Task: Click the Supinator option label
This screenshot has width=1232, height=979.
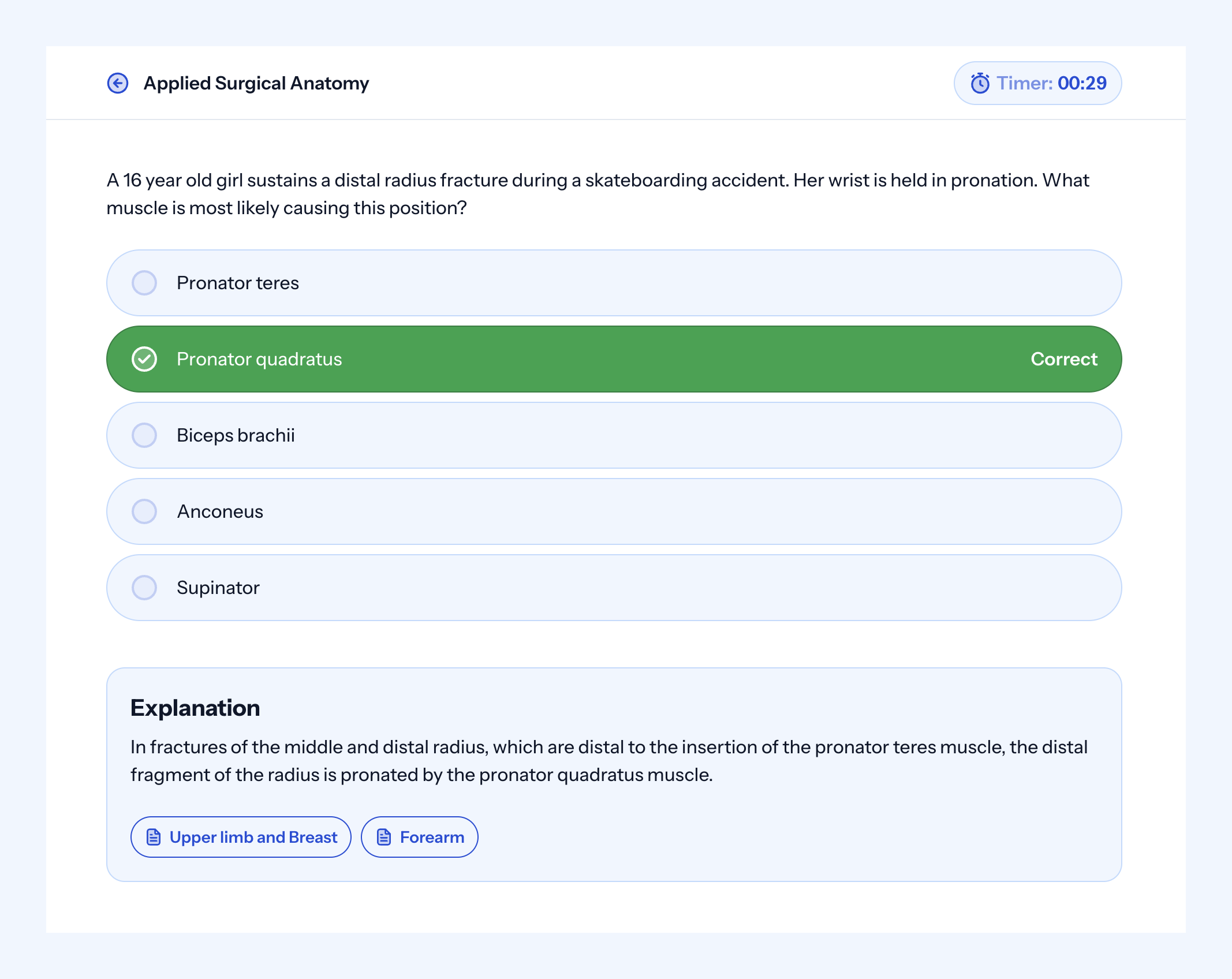Action: 218,588
